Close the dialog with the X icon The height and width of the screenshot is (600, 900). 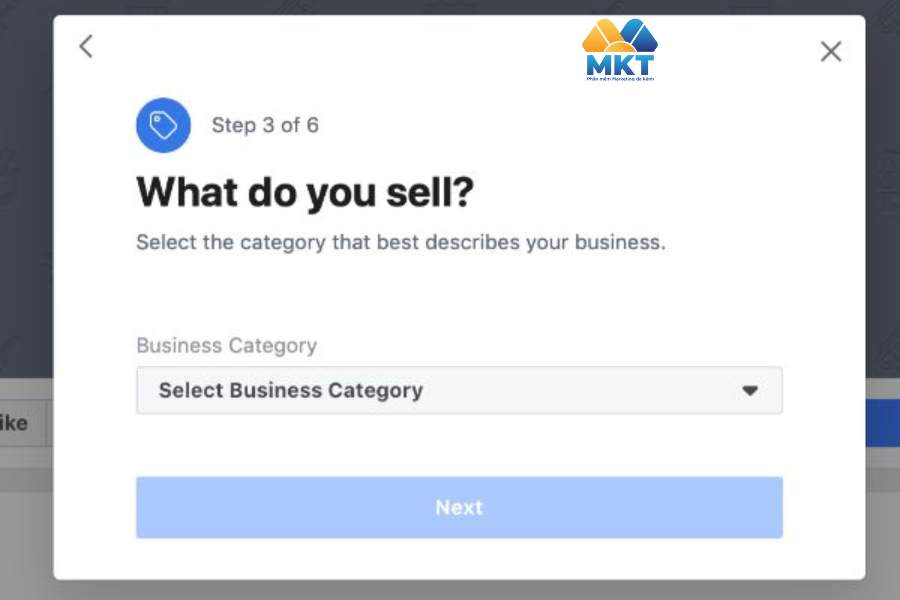[x=830, y=51]
